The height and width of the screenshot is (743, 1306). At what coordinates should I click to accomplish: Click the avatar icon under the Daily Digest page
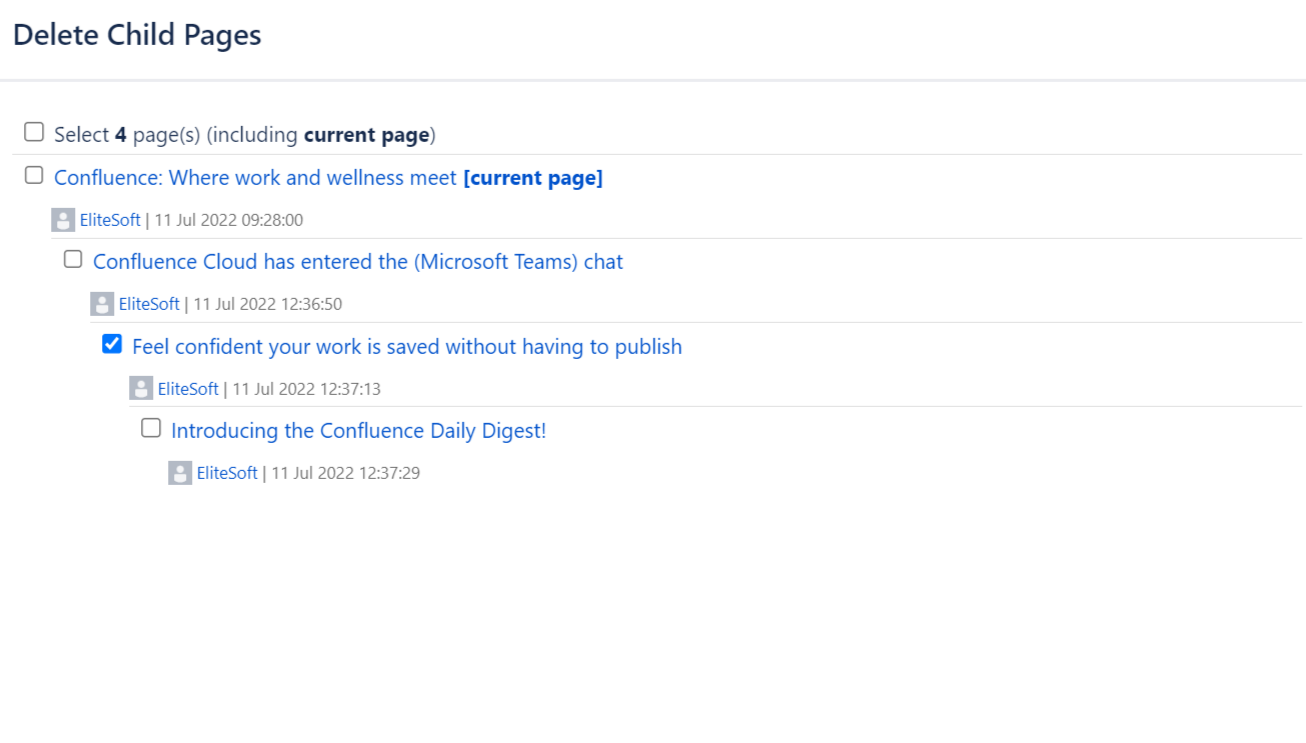pos(180,473)
